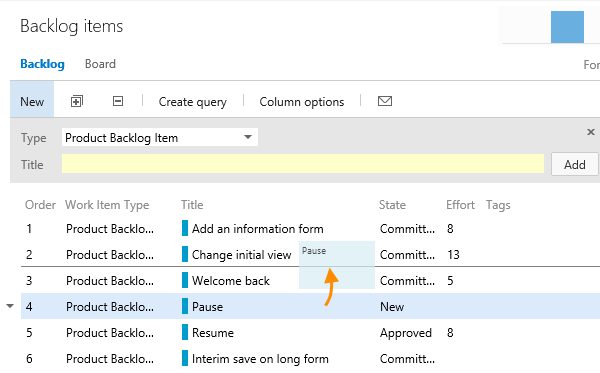
Task: Click the Add button
Action: tap(574, 165)
